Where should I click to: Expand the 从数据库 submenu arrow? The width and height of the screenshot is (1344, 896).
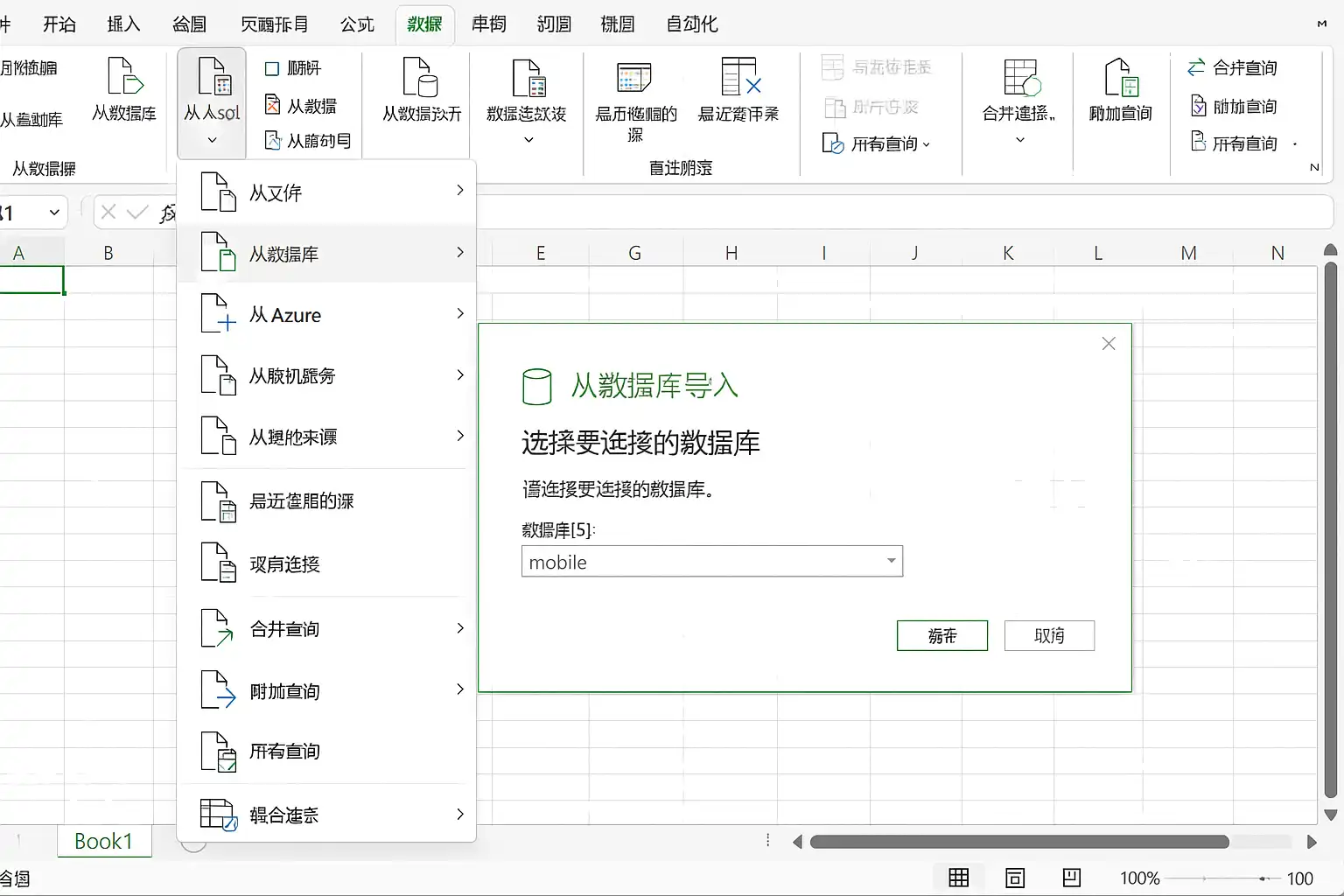pos(460,252)
